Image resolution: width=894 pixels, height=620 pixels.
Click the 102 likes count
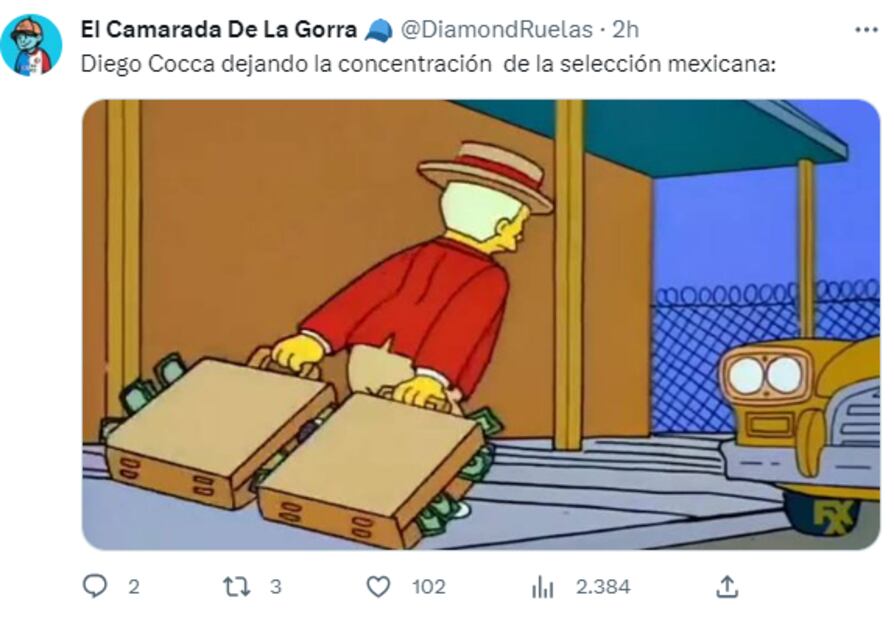pyautogui.click(x=428, y=586)
